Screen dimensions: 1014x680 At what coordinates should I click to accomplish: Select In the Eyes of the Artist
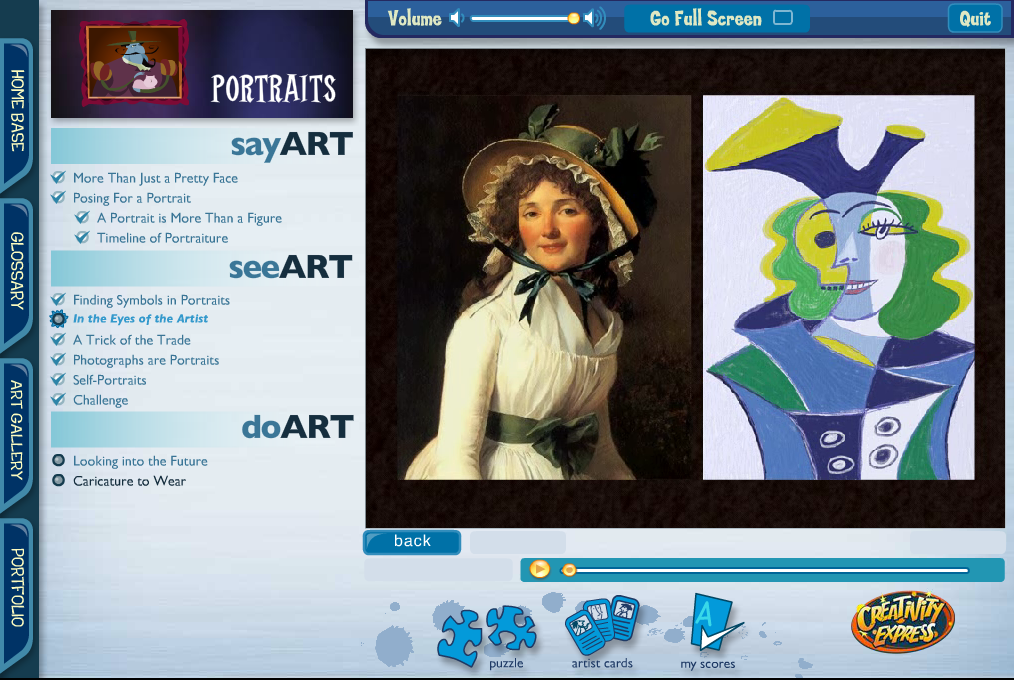tap(140, 319)
